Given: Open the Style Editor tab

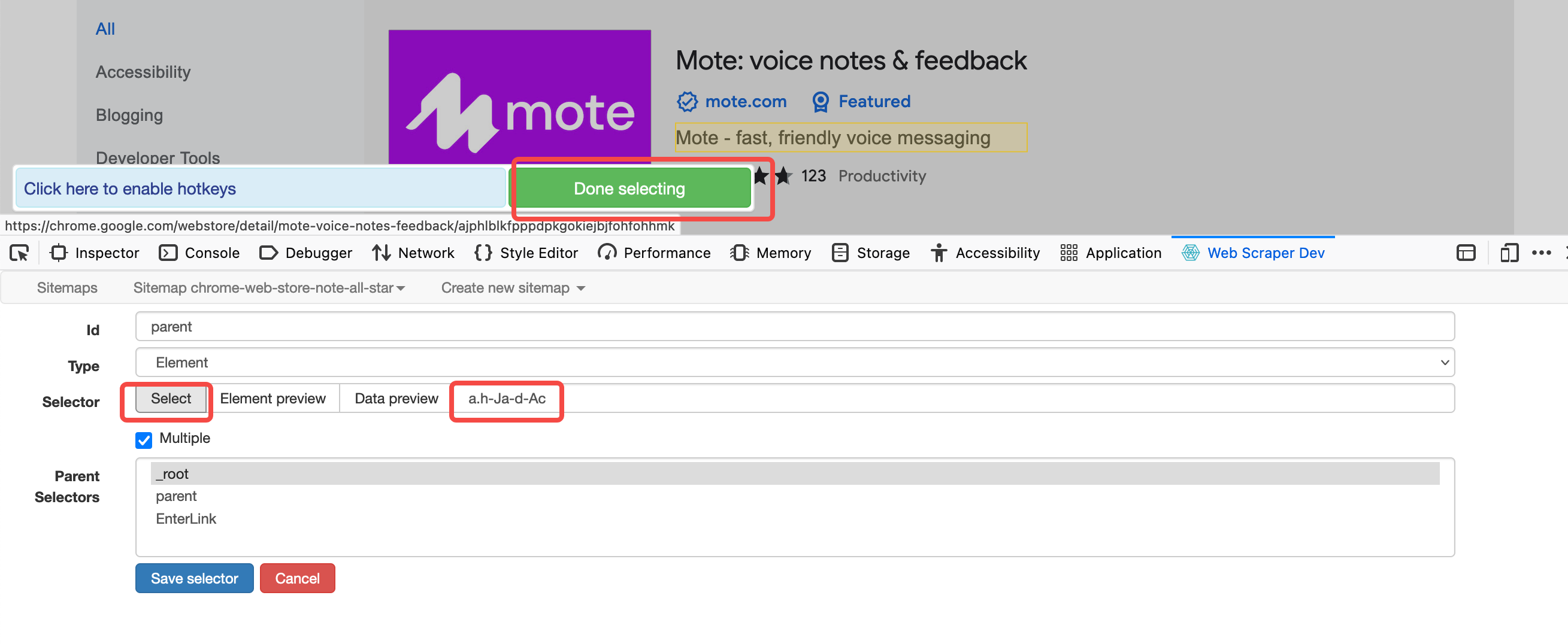Looking at the screenshot, I should [x=526, y=253].
